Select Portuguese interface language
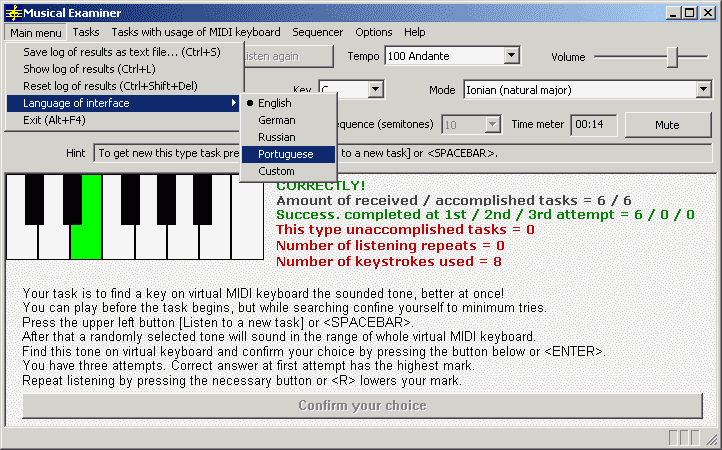722x450 pixels. pos(285,154)
